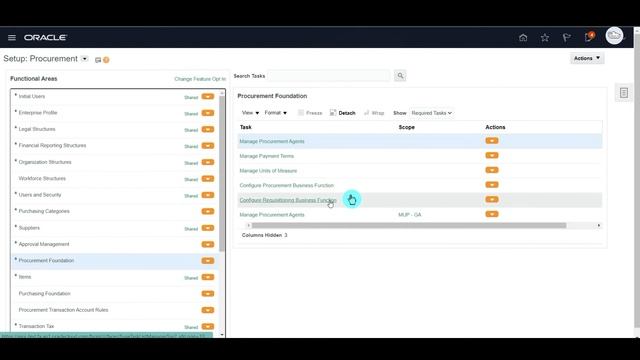
Task: Open the Setup Procurement offering dropdown
Action: pyautogui.click(x=84, y=59)
